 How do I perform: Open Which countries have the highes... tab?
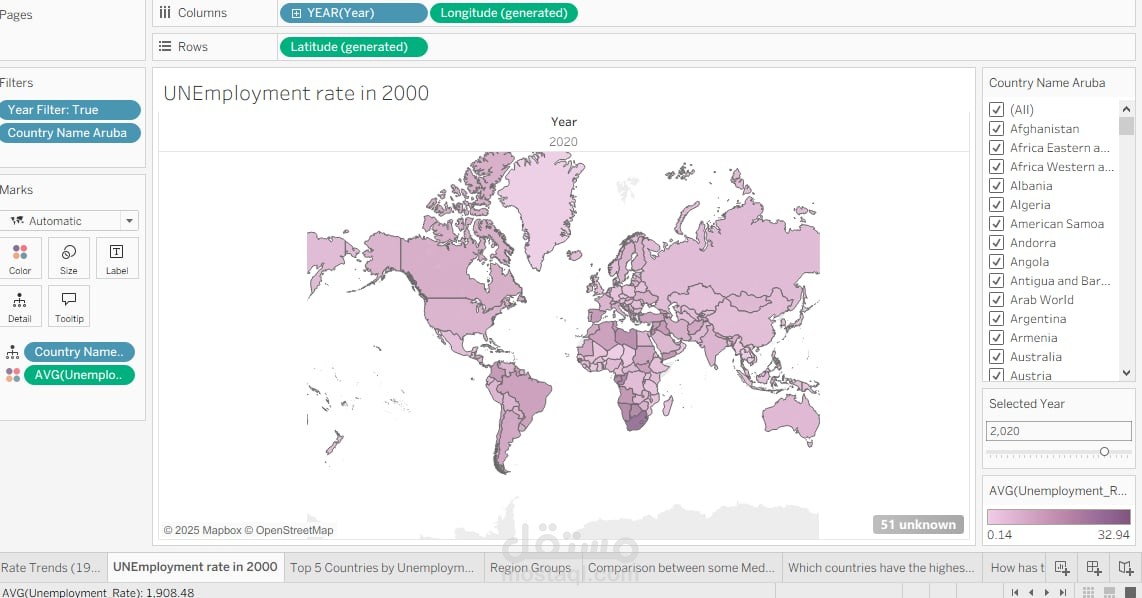click(881, 567)
